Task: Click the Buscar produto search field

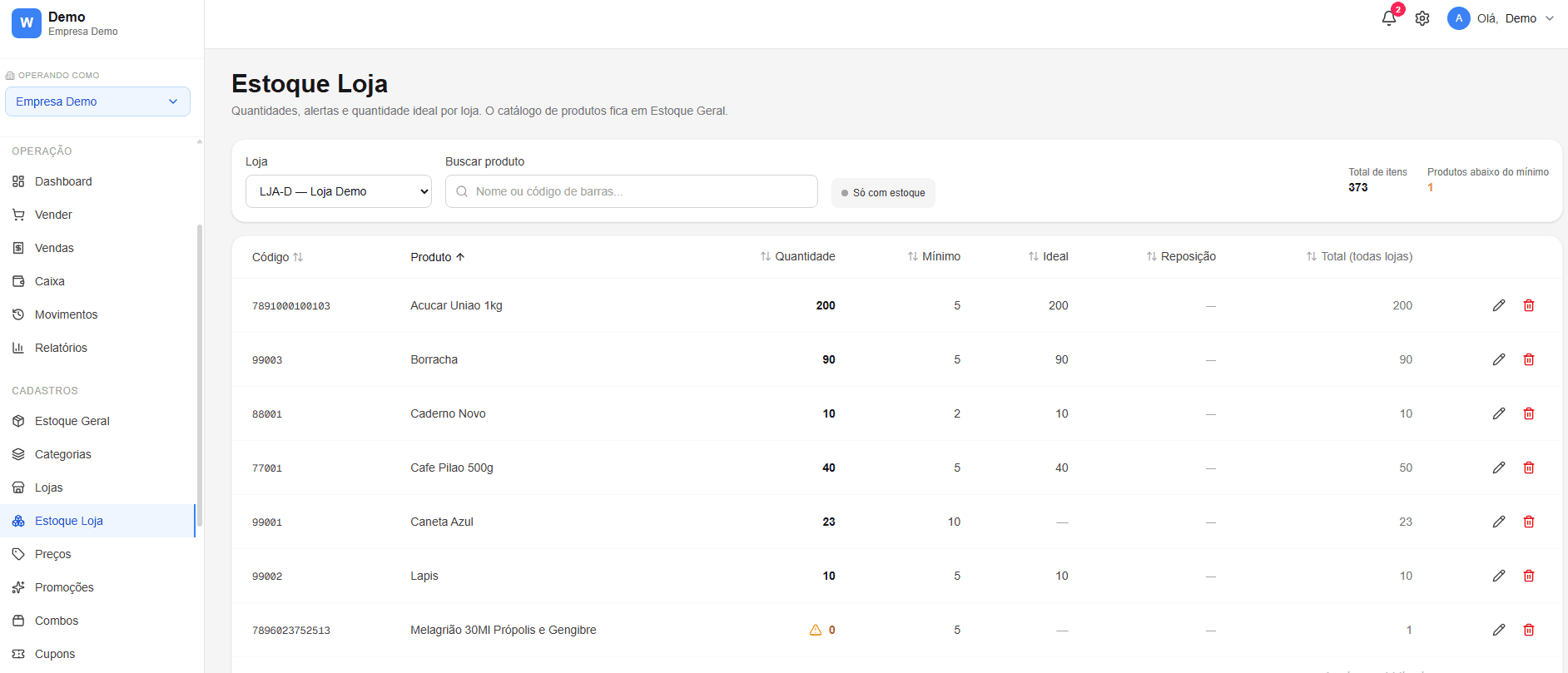Action: coord(632,191)
